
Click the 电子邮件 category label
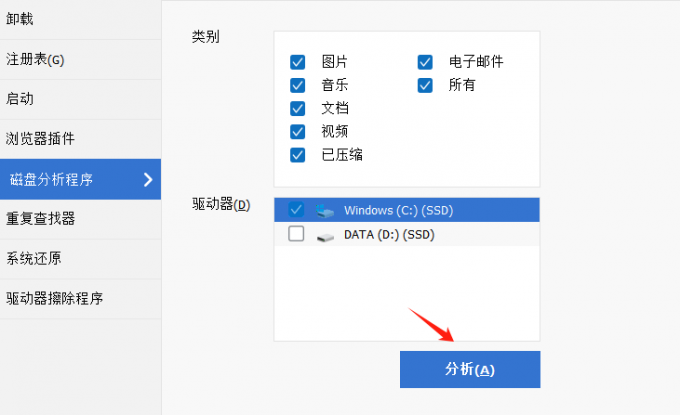[x=476, y=62]
